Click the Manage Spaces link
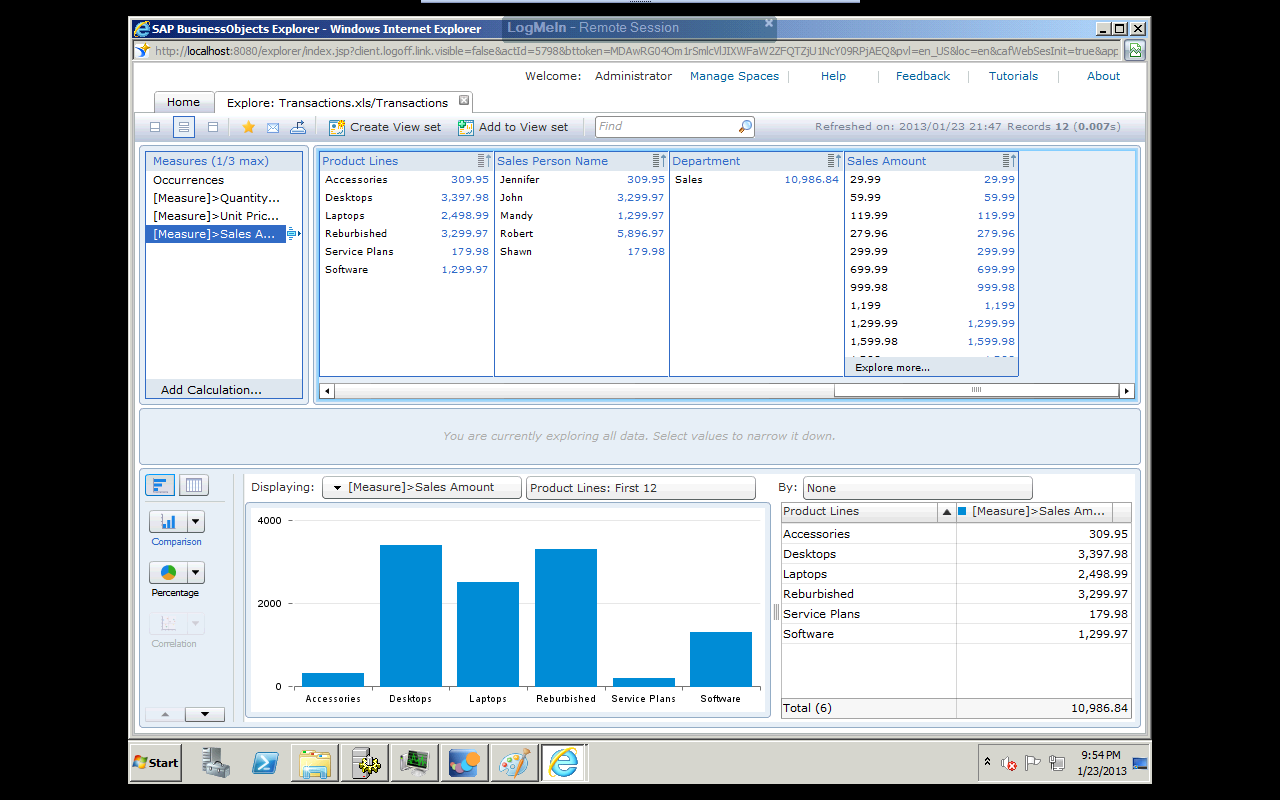 (x=734, y=76)
